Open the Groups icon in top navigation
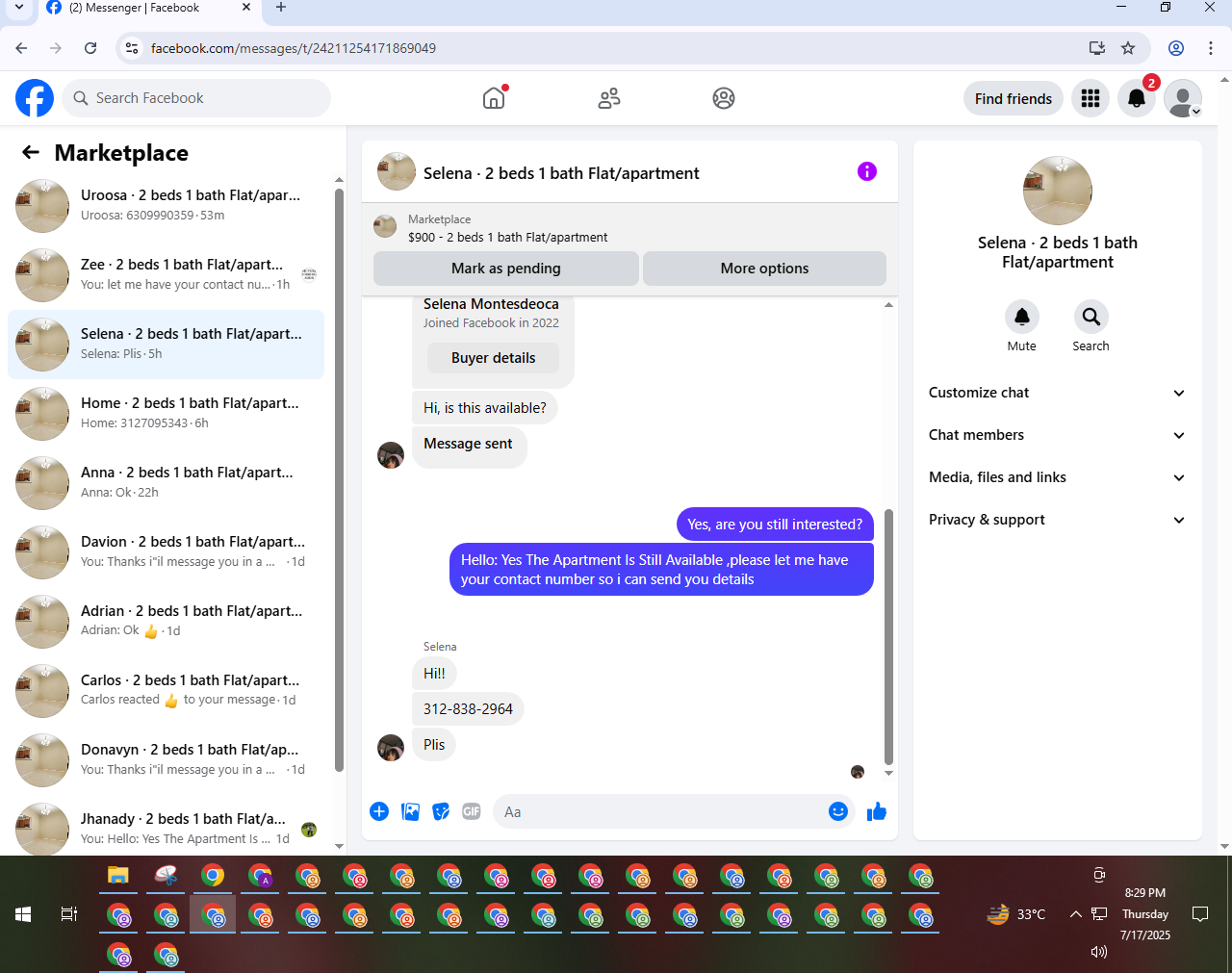Image resolution: width=1232 pixels, height=973 pixels. [724, 98]
